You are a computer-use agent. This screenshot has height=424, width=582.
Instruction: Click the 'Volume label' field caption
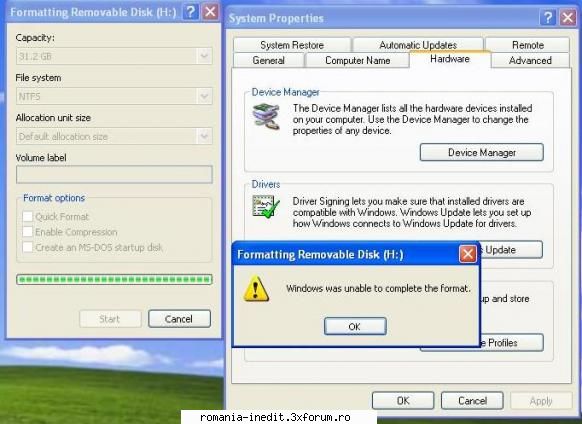(41, 157)
